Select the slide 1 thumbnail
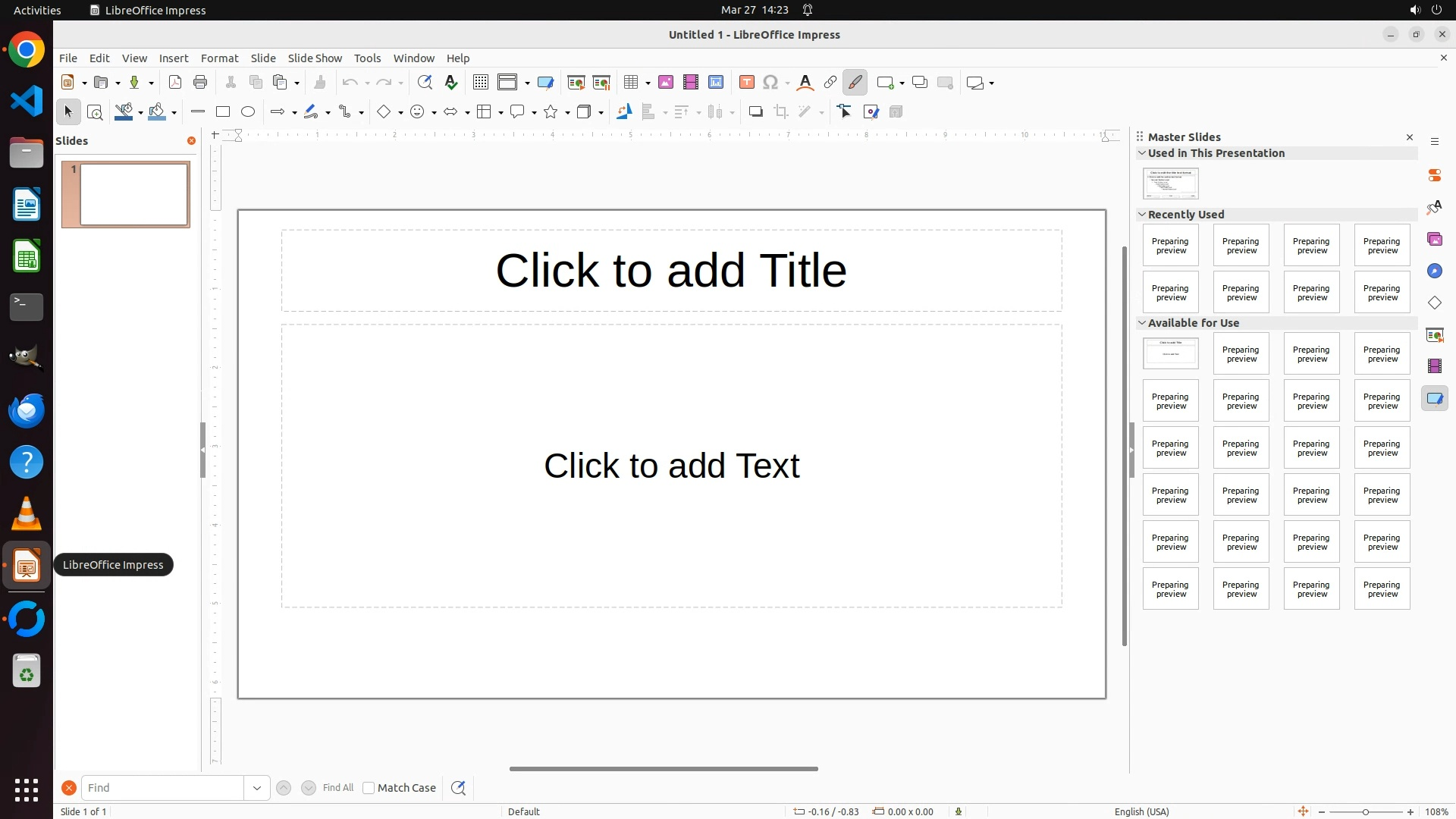 (134, 195)
